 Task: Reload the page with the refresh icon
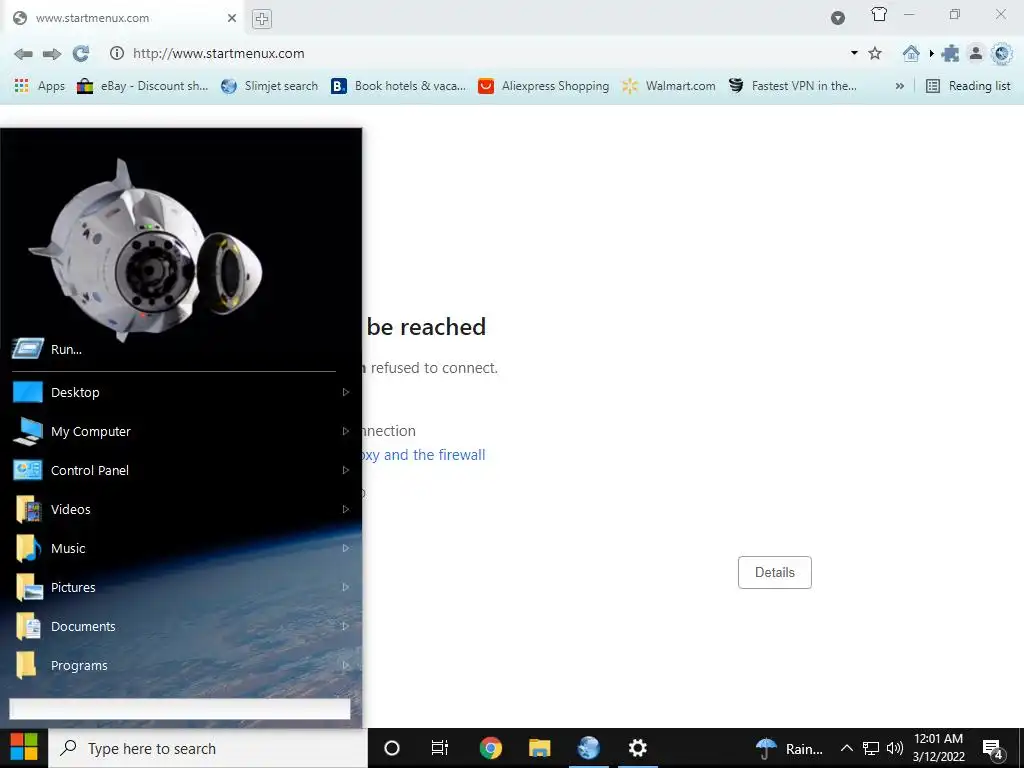tap(81, 54)
